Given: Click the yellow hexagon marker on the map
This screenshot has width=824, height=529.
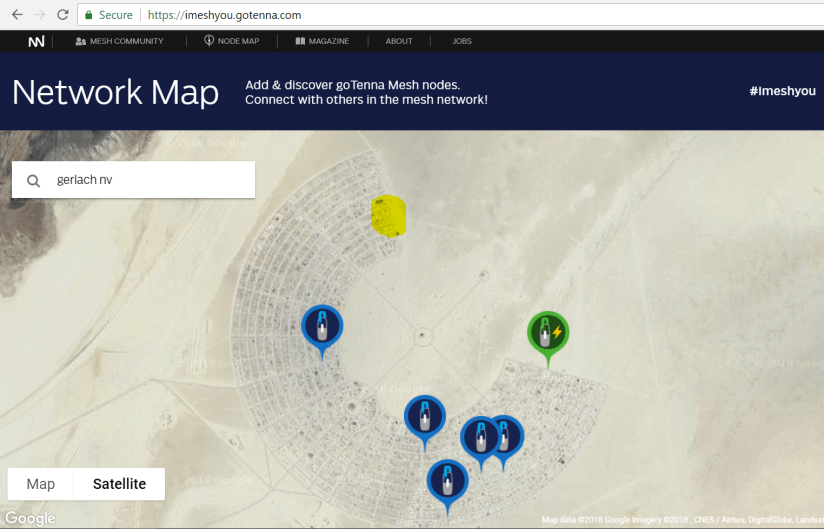Looking at the screenshot, I should (388, 216).
